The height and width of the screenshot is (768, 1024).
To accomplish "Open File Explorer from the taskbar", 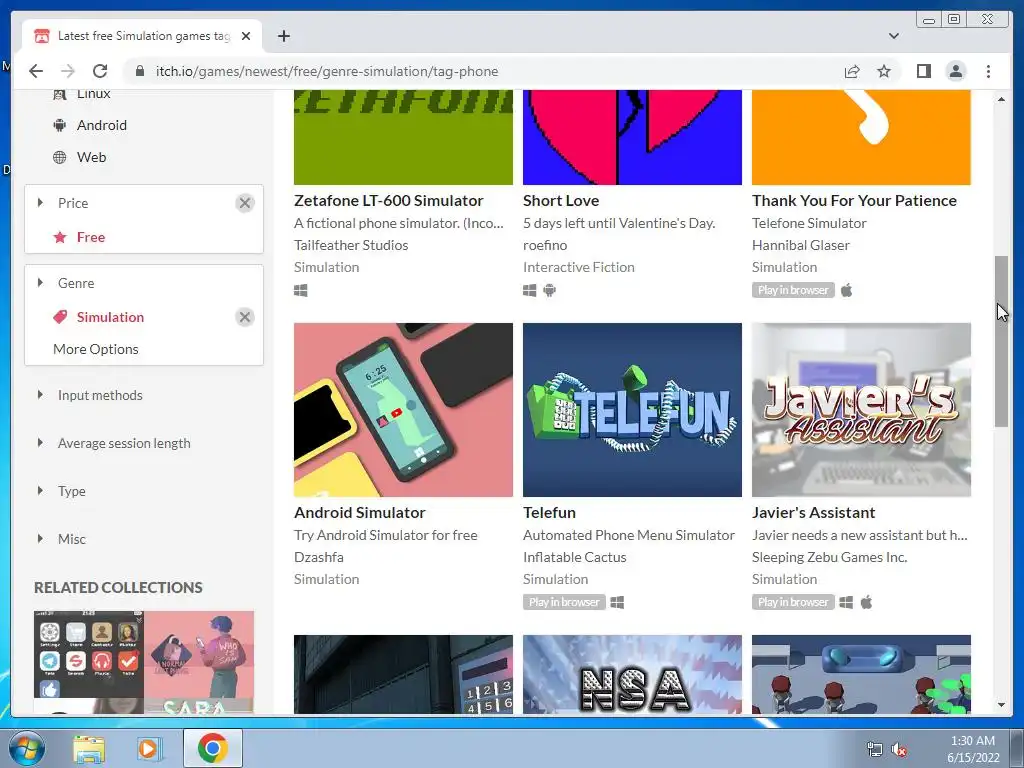I will tap(89, 748).
